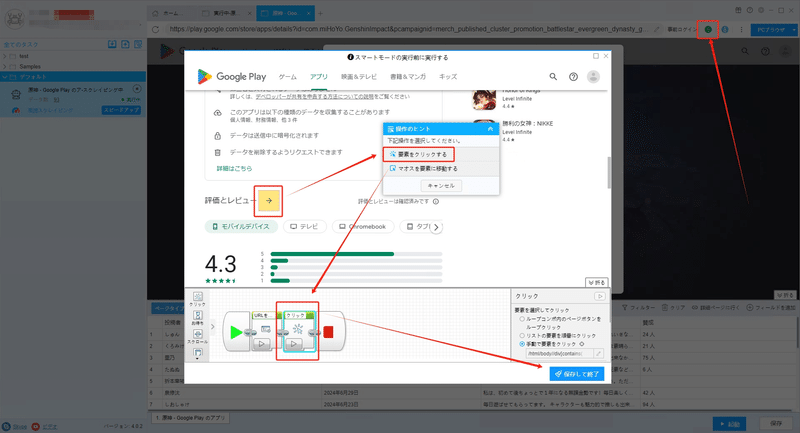Open the three-dot more options menu
This screenshot has width=800, height=433.
741,30
